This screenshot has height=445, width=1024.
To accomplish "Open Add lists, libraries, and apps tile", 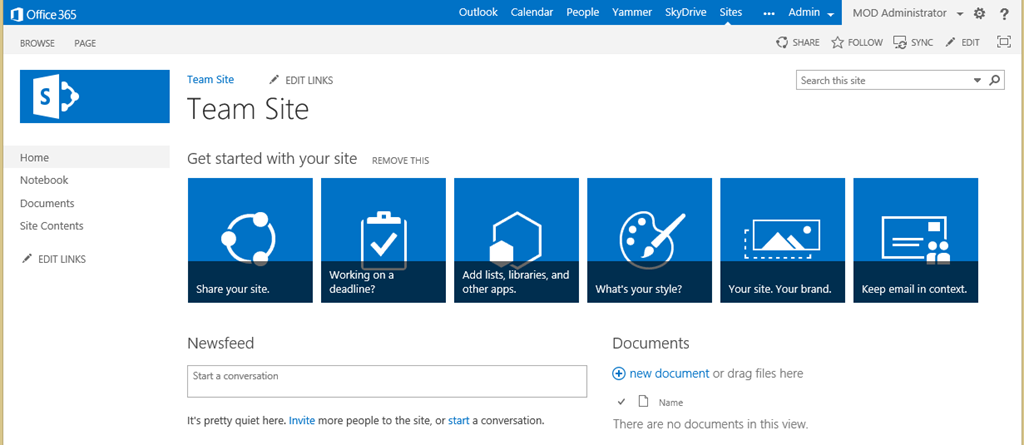I will (517, 240).
